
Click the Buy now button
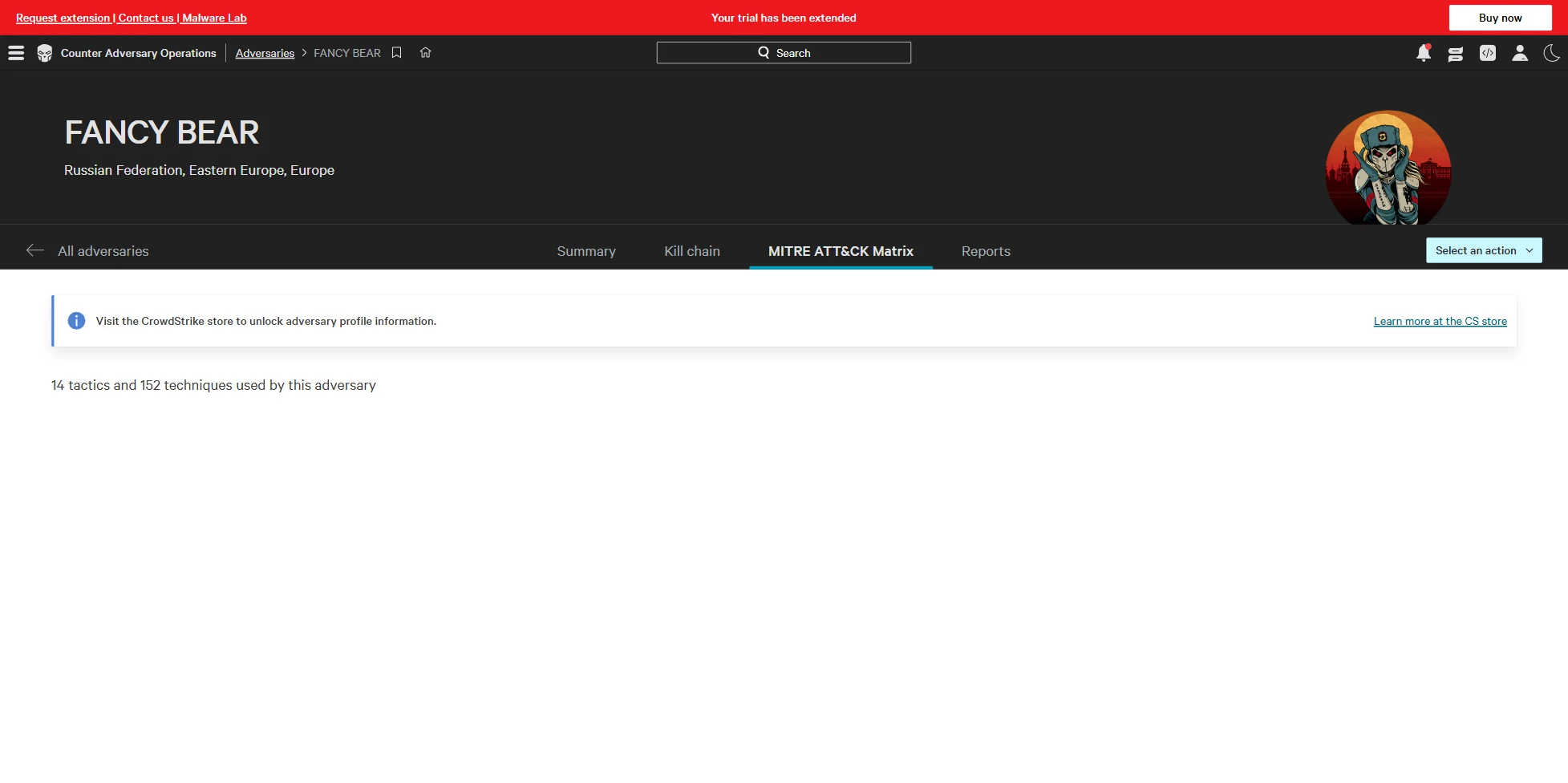[1500, 18]
